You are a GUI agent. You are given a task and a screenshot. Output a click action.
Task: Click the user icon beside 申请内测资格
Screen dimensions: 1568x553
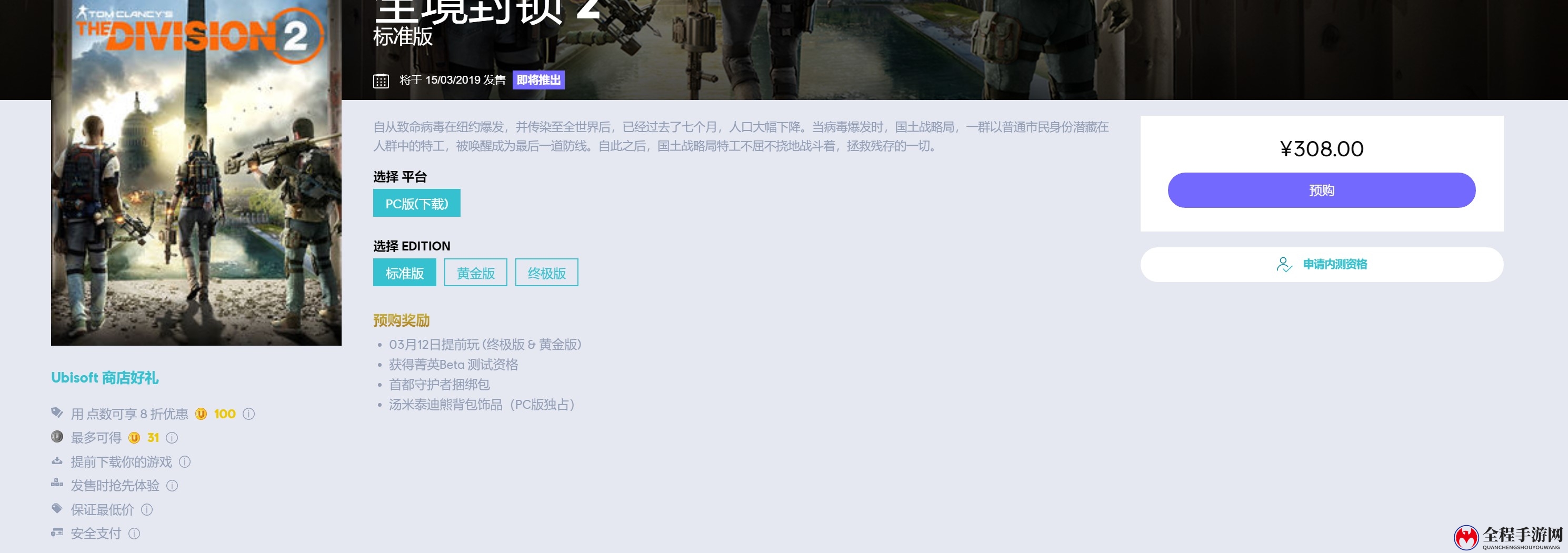click(1284, 265)
